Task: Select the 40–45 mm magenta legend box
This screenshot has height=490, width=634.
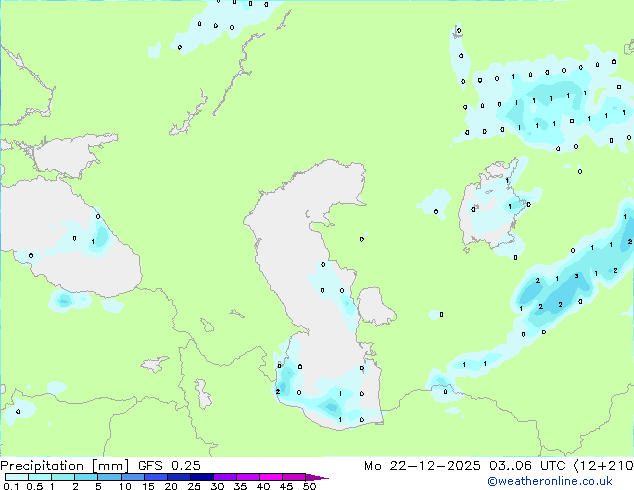Action: 271,477
